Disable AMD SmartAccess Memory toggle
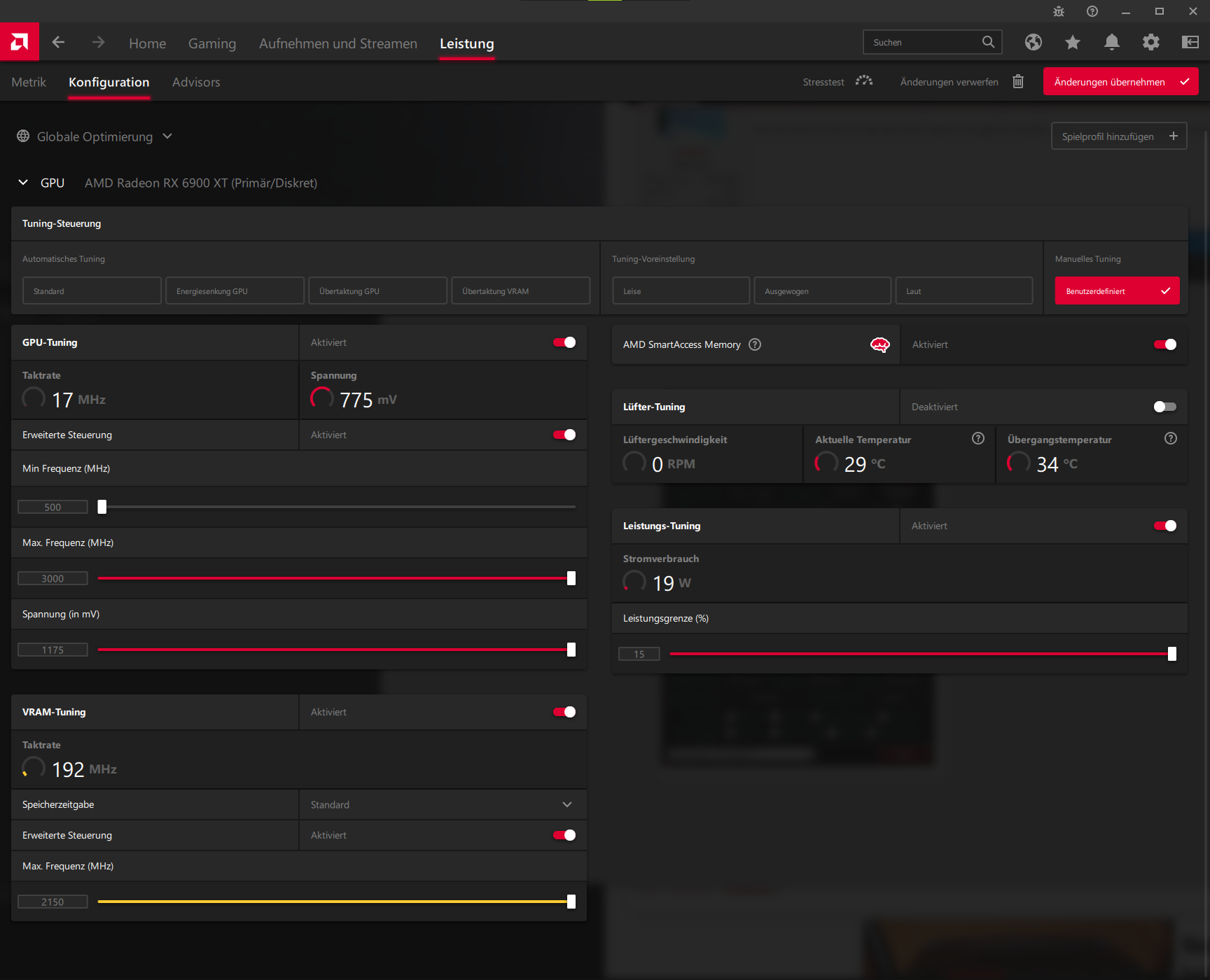 pyautogui.click(x=1165, y=344)
